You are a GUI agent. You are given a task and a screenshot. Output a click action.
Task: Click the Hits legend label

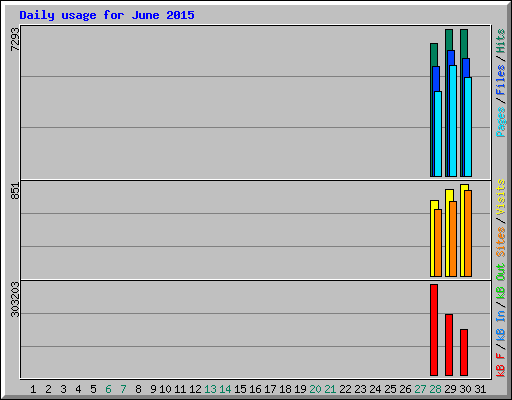[x=501, y=41]
